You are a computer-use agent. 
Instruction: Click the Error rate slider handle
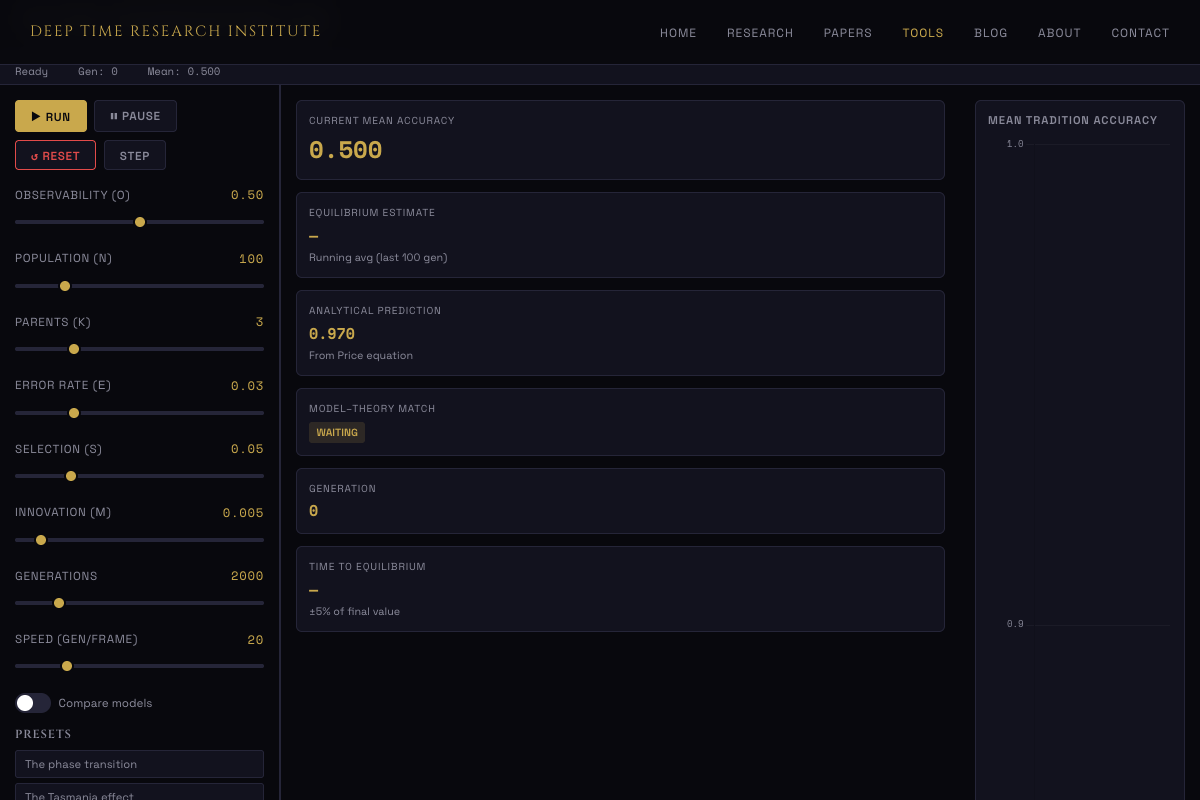click(74, 413)
